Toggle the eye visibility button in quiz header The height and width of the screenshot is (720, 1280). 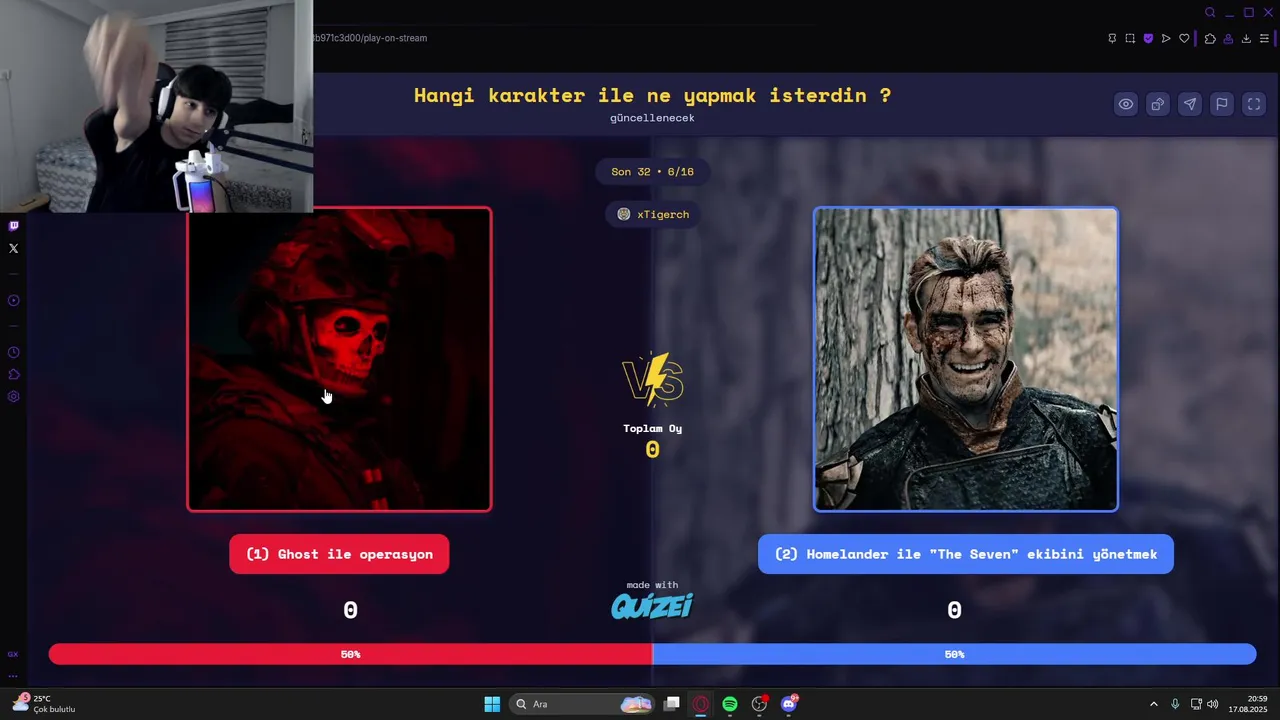point(1126,104)
